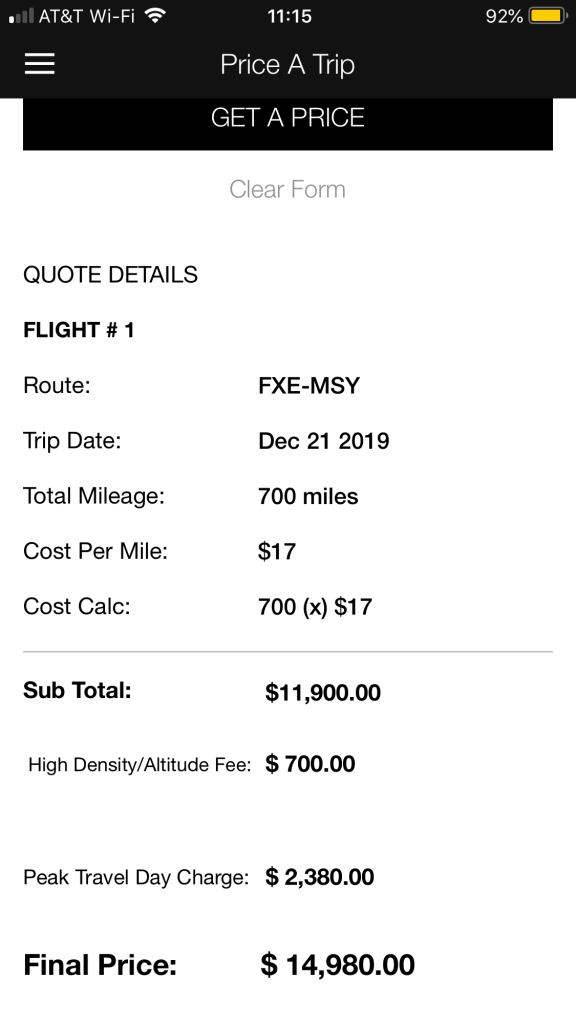This screenshot has width=576, height=1024.
Task: Select the QUOTE DETAILS section header
Action: [110, 274]
